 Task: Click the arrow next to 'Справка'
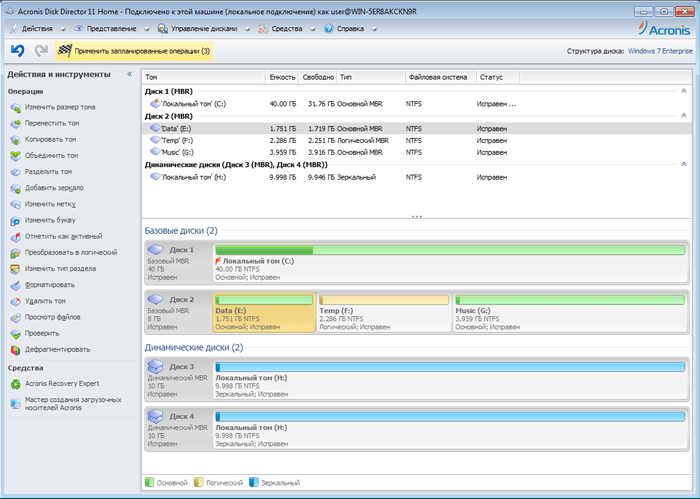[x=374, y=29]
